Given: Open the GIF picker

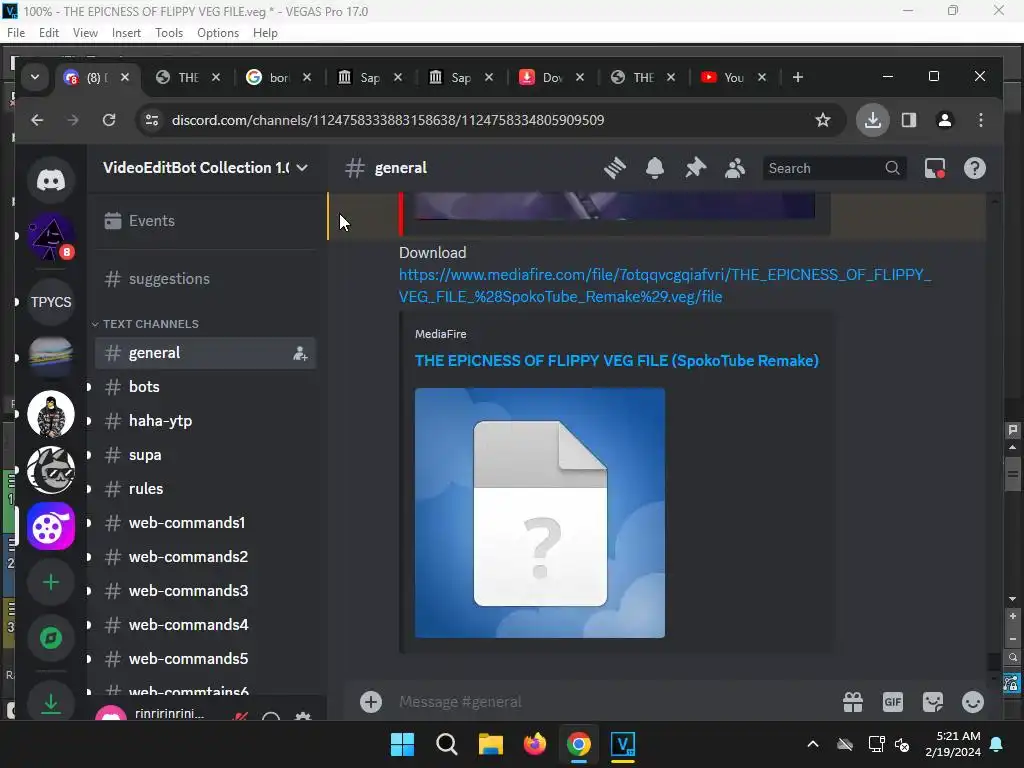Looking at the screenshot, I should (x=893, y=702).
